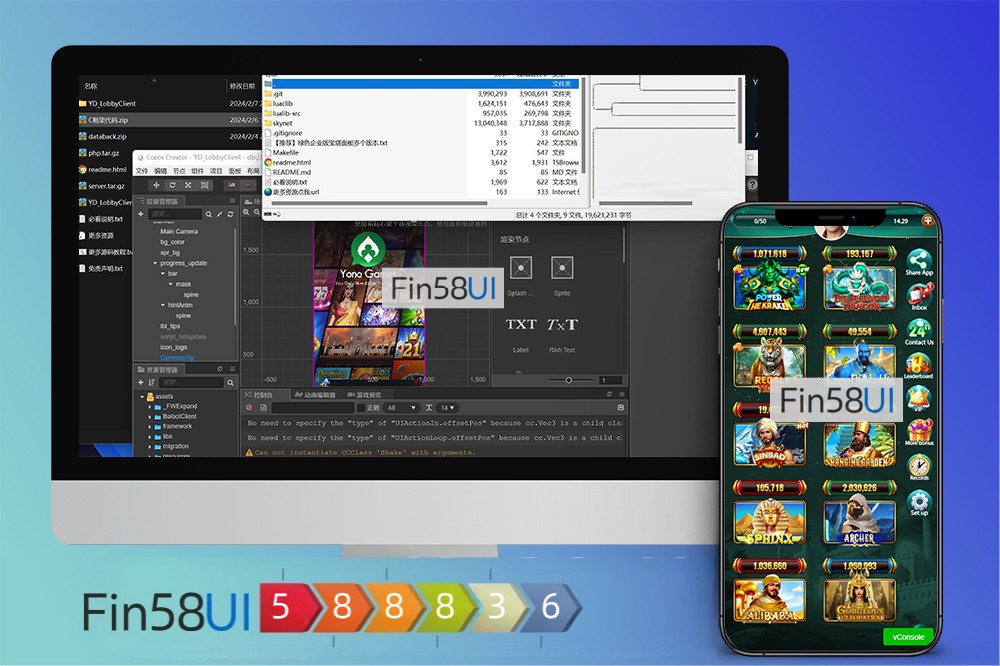Select the Main Camera node
Screen dimensions: 1000x666
click(x=179, y=231)
